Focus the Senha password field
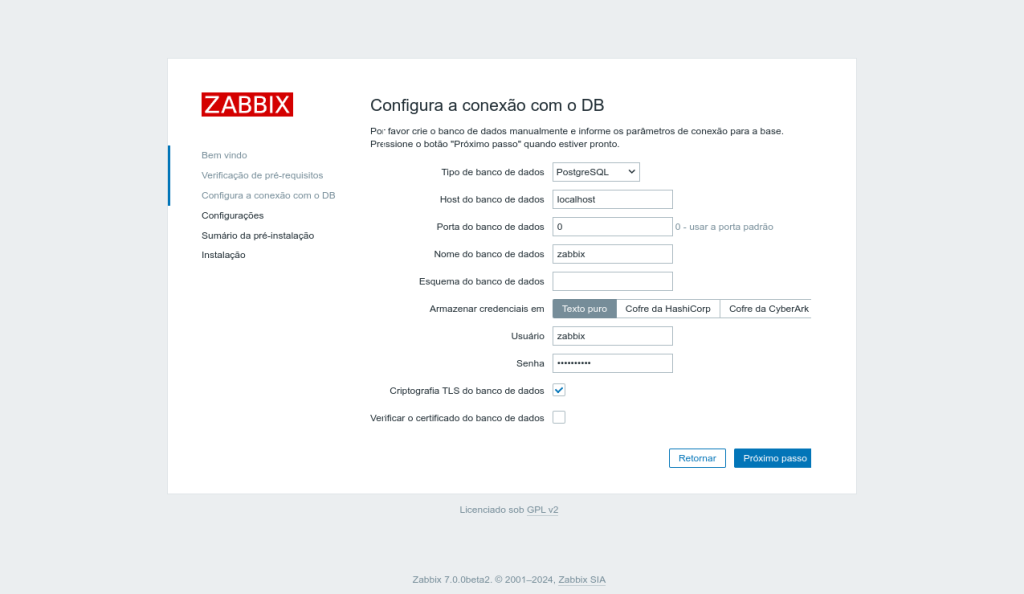 coord(612,363)
